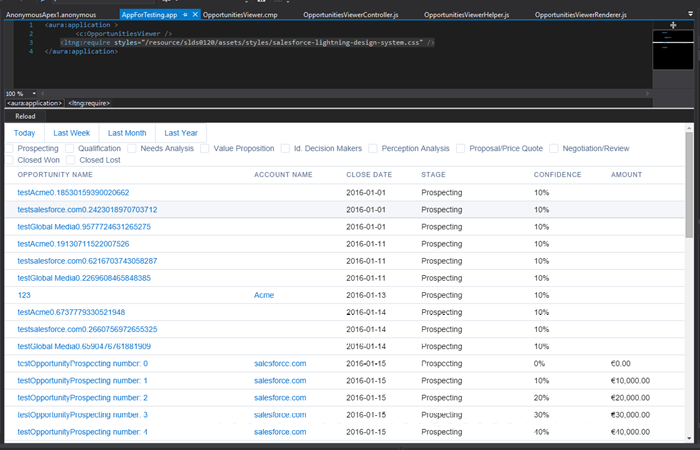
Task: Open the Acme account link
Action: click(264, 295)
